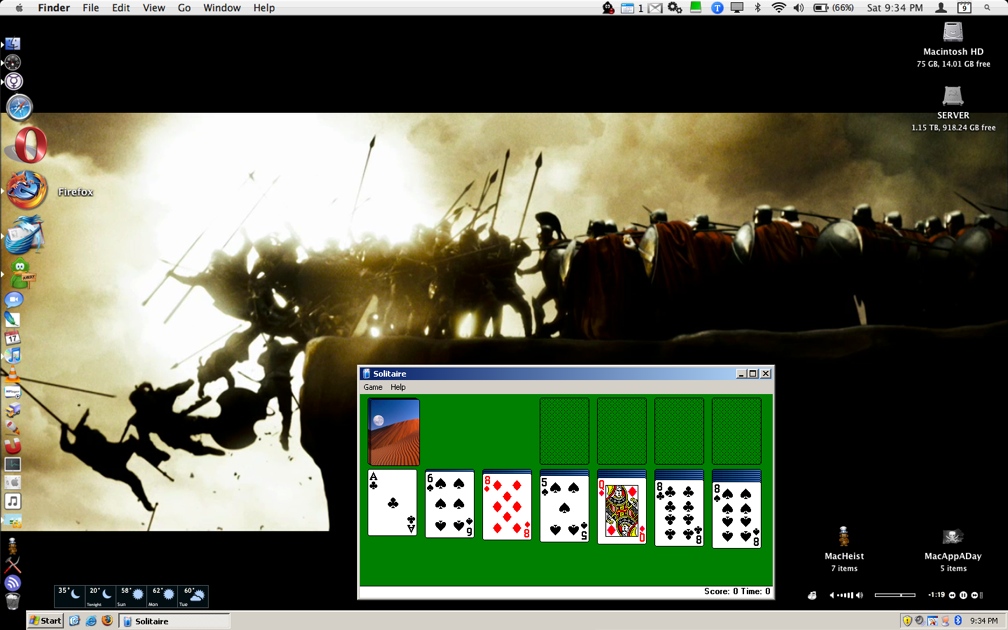
Task: Open the Help menu in Solitaire
Action: pos(398,387)
